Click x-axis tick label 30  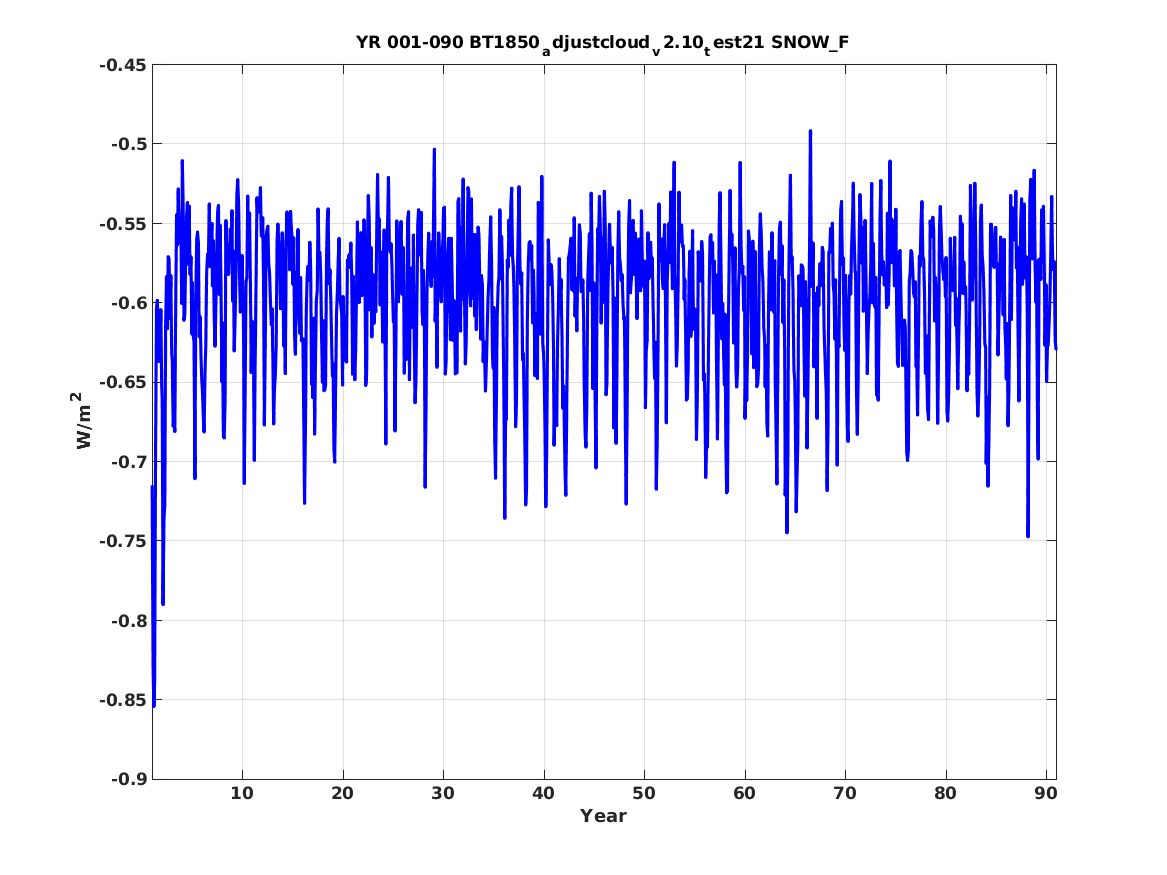click(443, 793)
